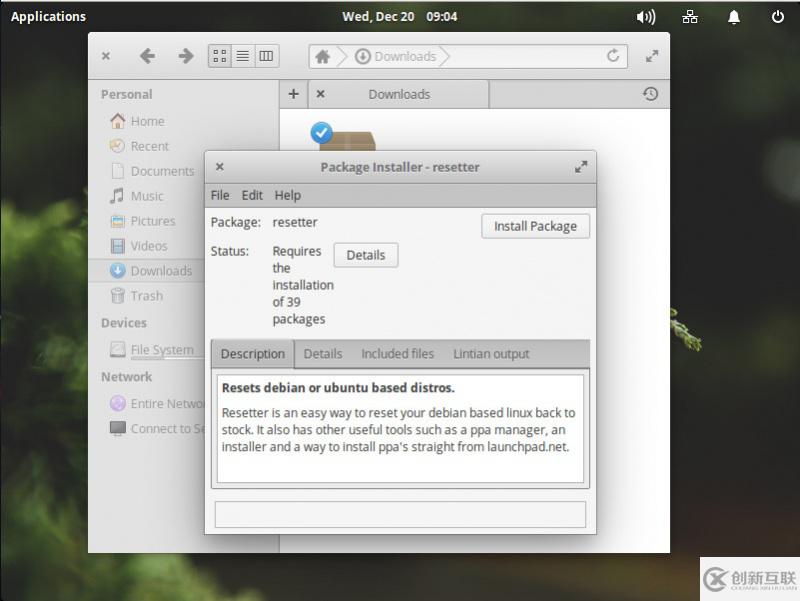
Task: Select Downloads breadcrumb in the path bar
Action: [x=396, y=56]
